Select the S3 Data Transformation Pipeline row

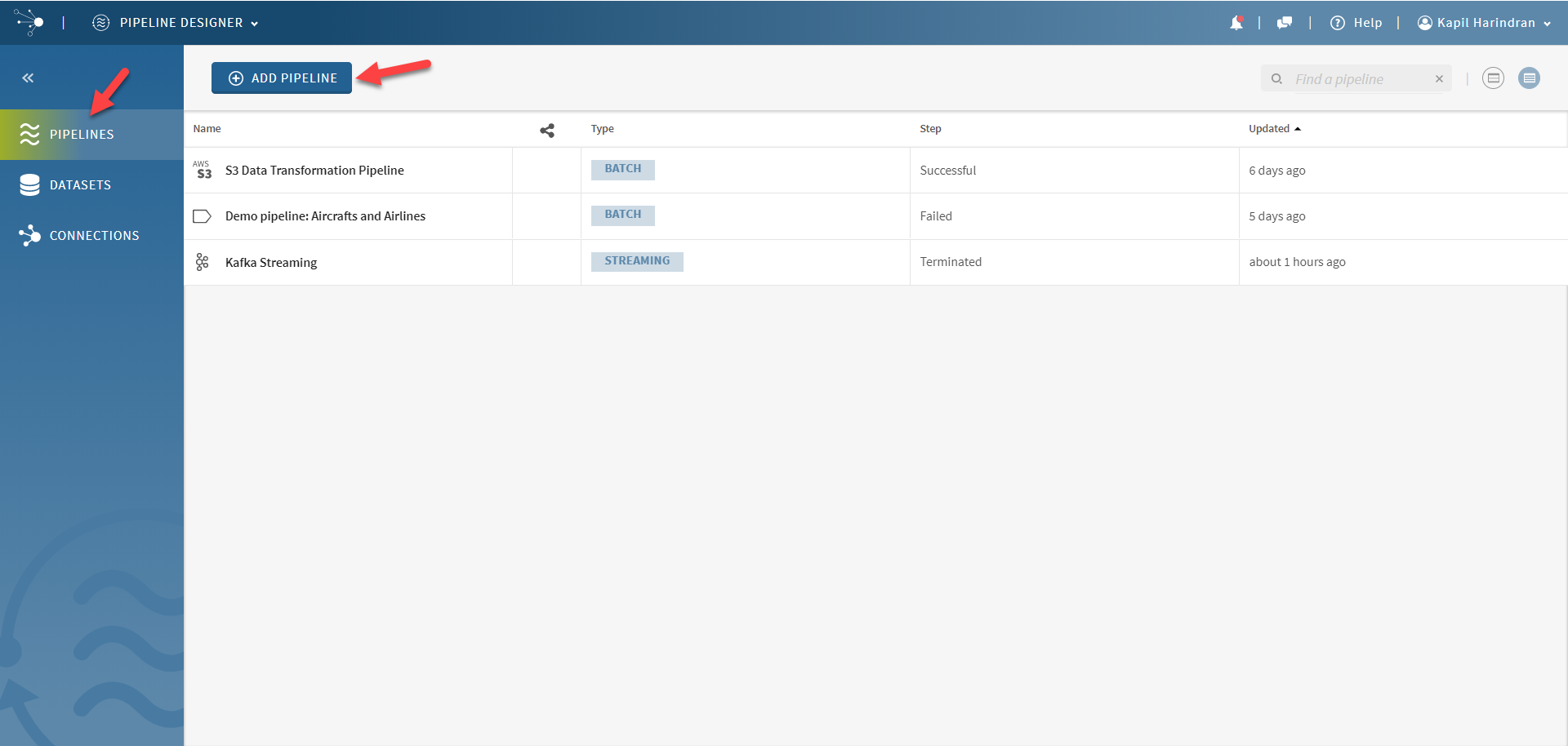[x=314, y=170]
